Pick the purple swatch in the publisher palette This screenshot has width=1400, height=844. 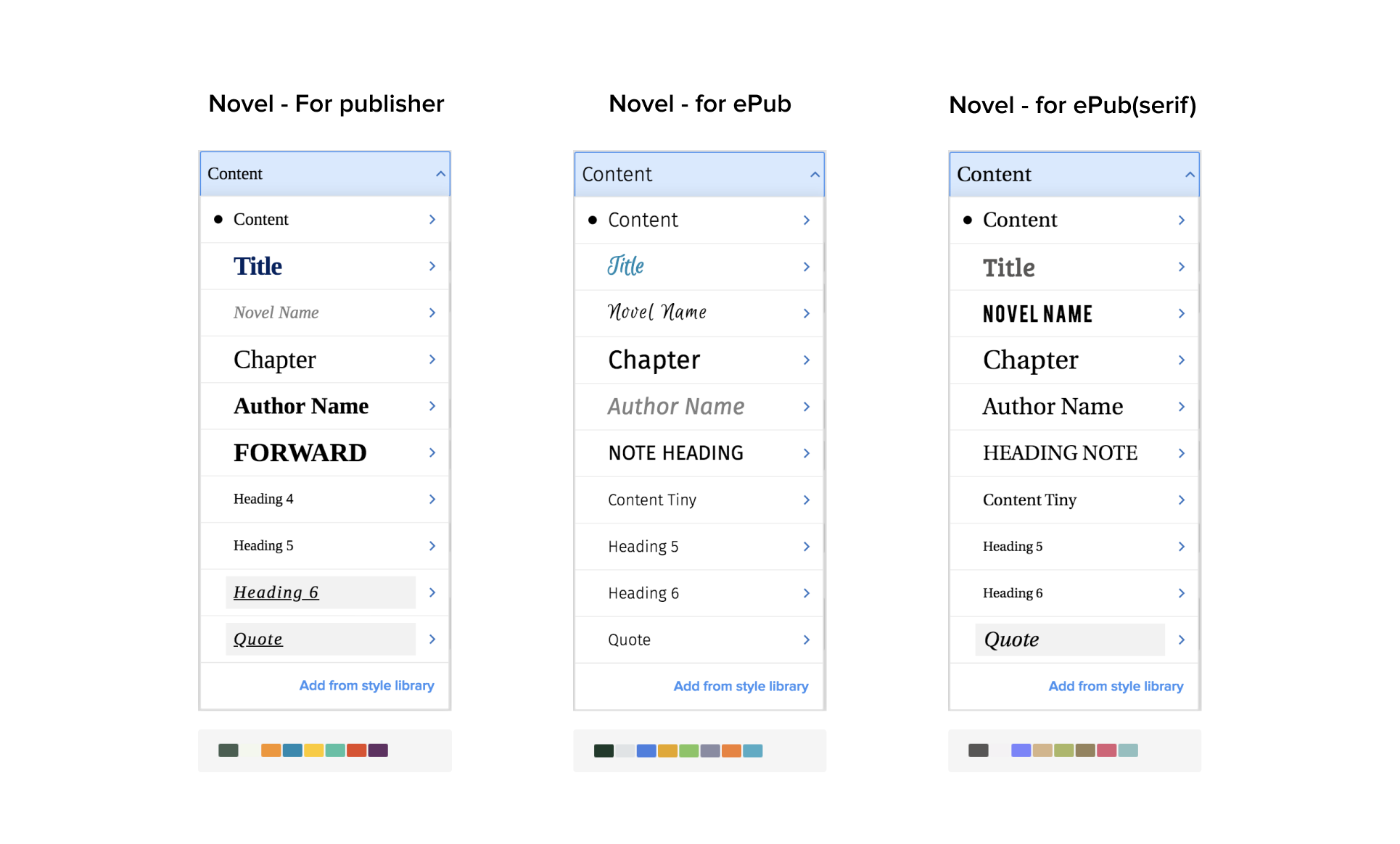[378, 750]
